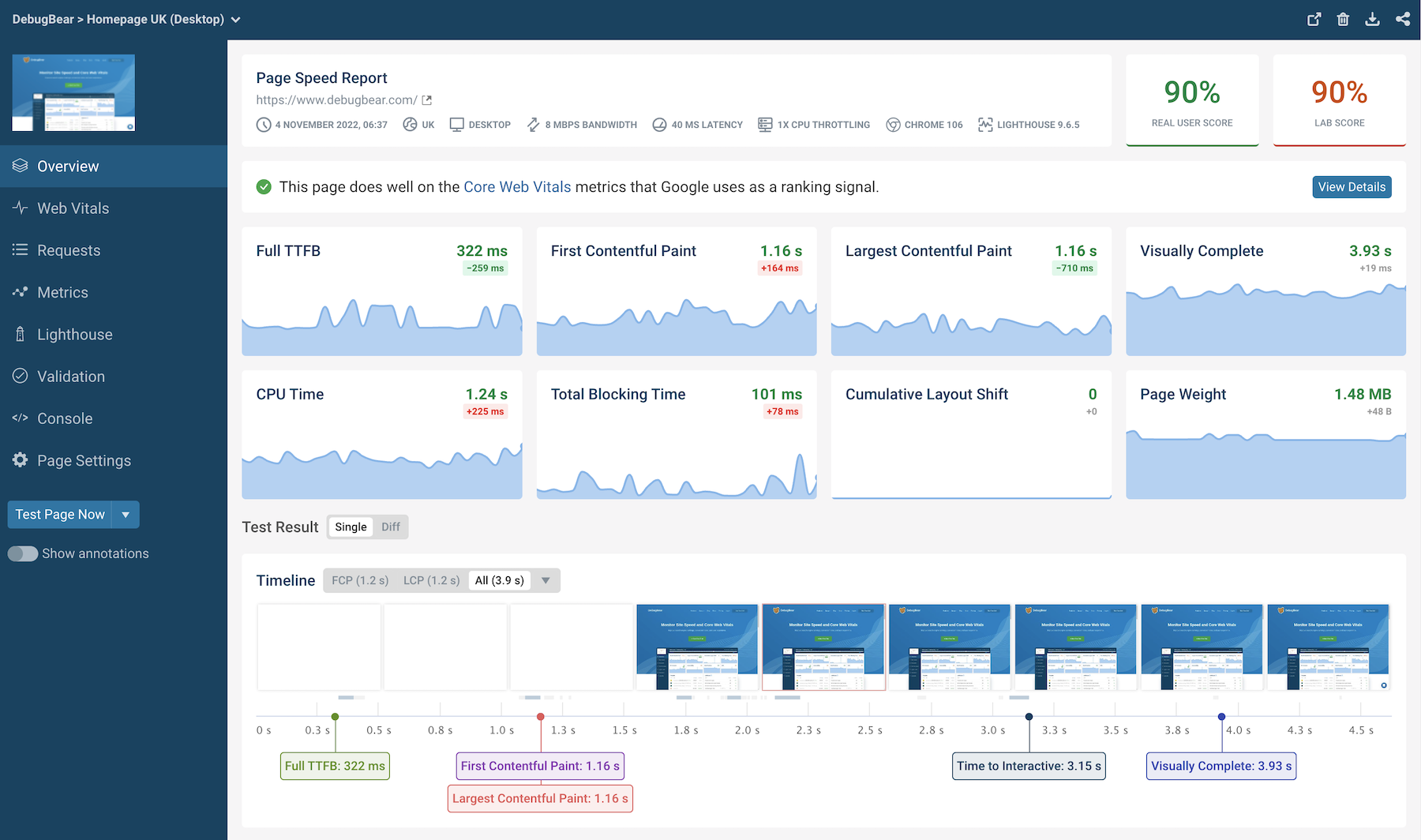Click the Time to Interactive marker label
Image resolution: width=1421 pixels, height=840 pixels.
(1029, 766)
